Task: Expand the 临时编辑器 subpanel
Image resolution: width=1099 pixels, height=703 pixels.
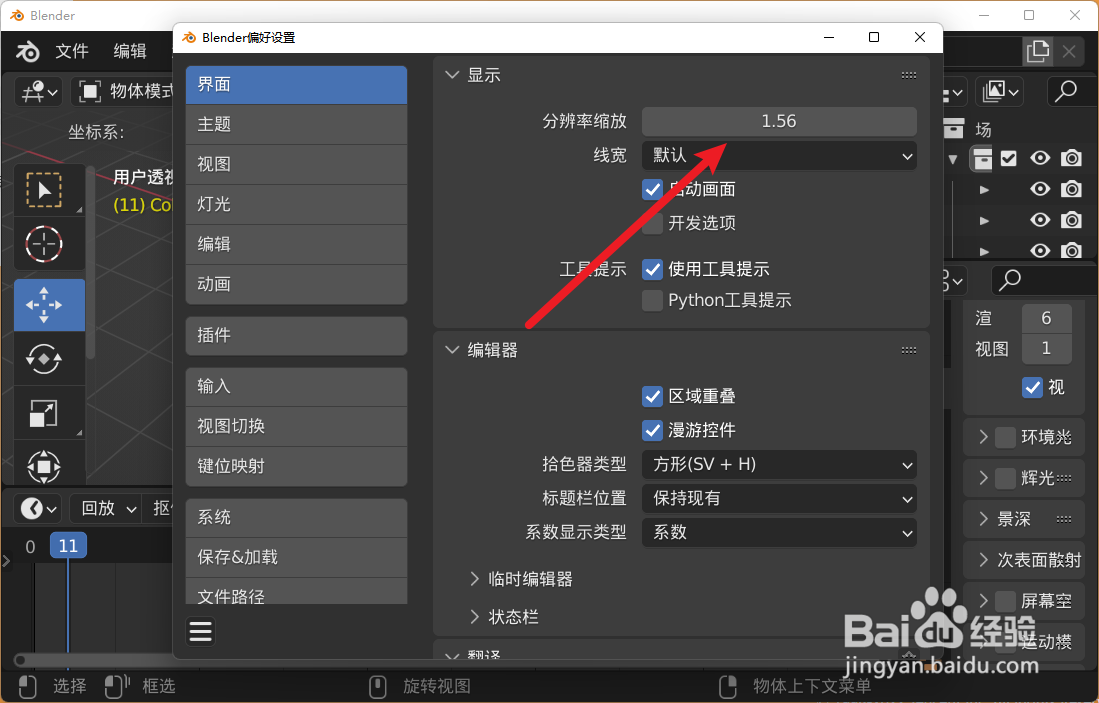Action: point(475,579)
